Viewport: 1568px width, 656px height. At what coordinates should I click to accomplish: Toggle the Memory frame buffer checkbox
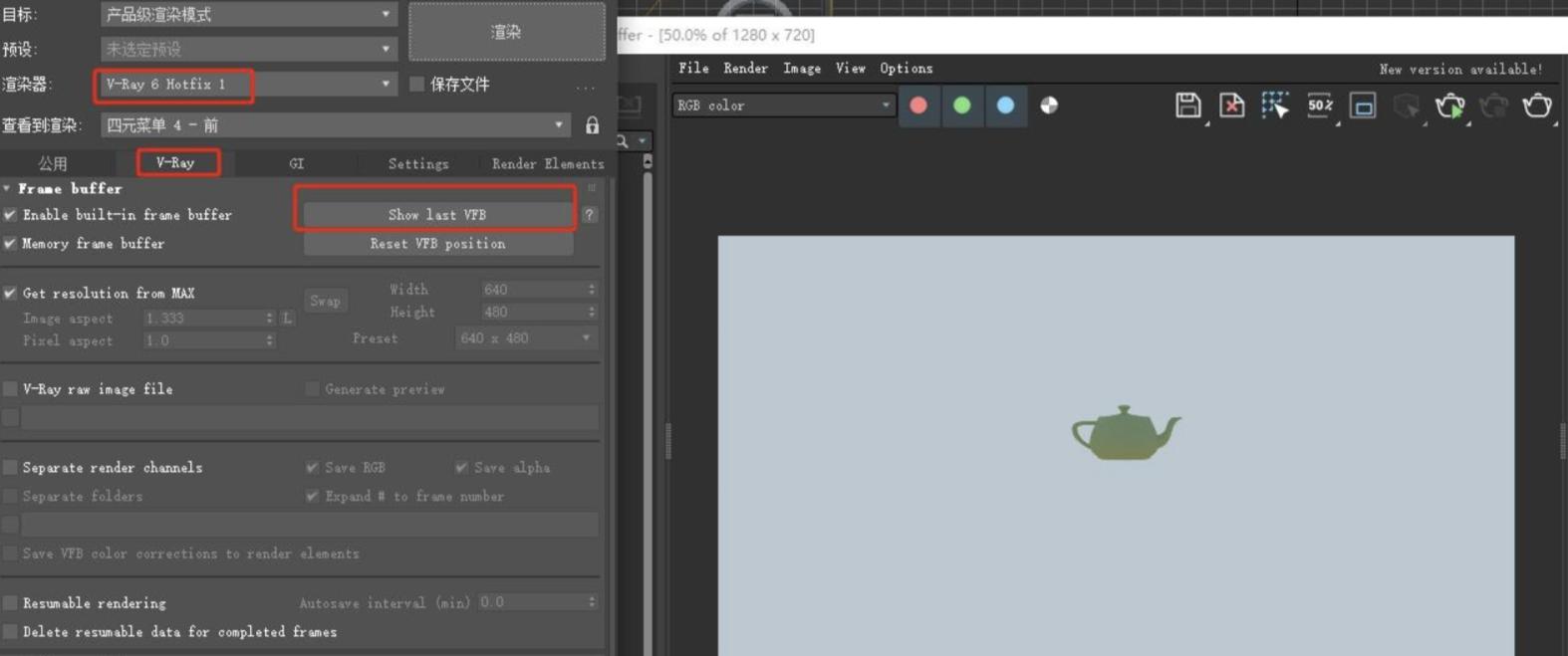coord(10,244)
